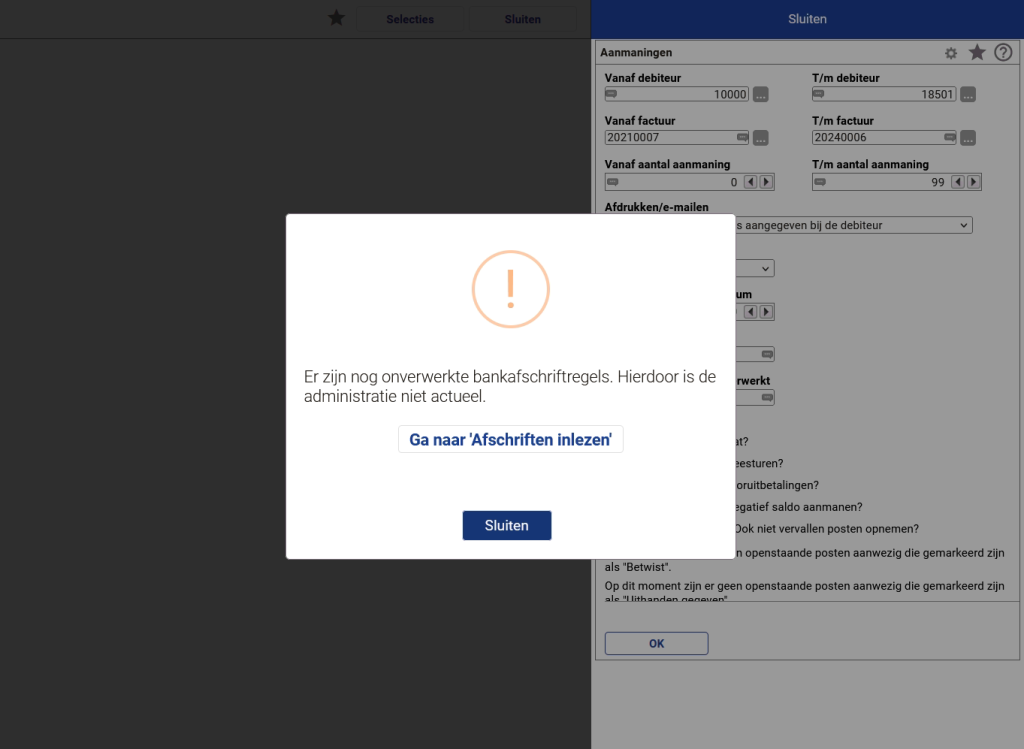Increase Vanaf aantal aanmaning with right arrow
Viewport: 1024px width, 749px height.
(766, 182)
